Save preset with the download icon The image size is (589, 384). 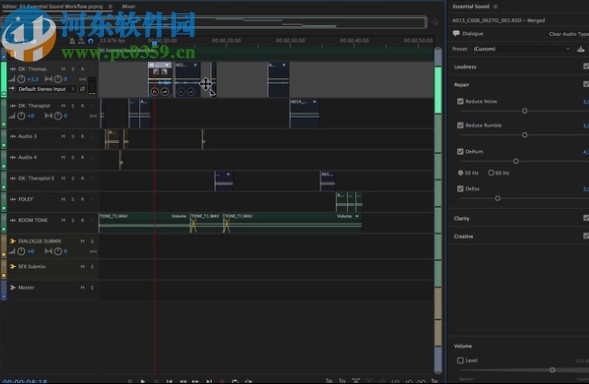[x=581, y=49]
